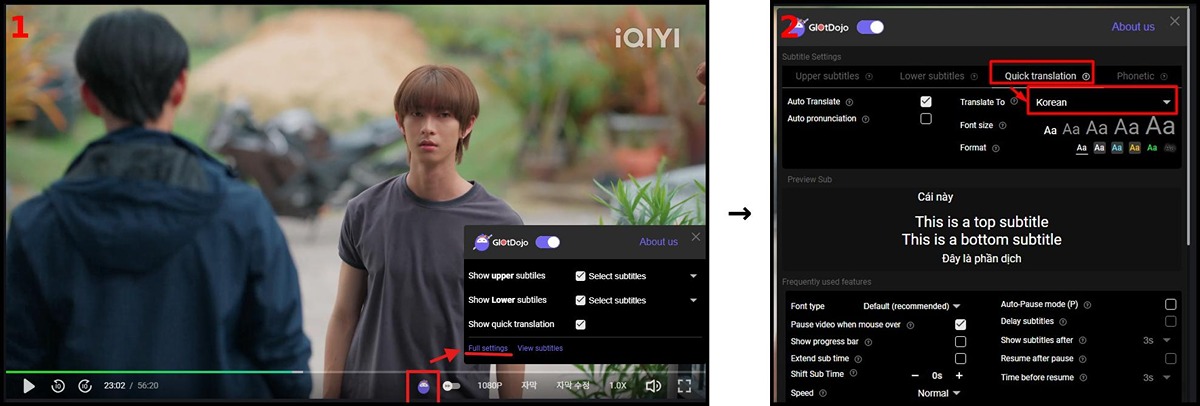Open GlotDojo extension icon in player bar

point(424,386)
